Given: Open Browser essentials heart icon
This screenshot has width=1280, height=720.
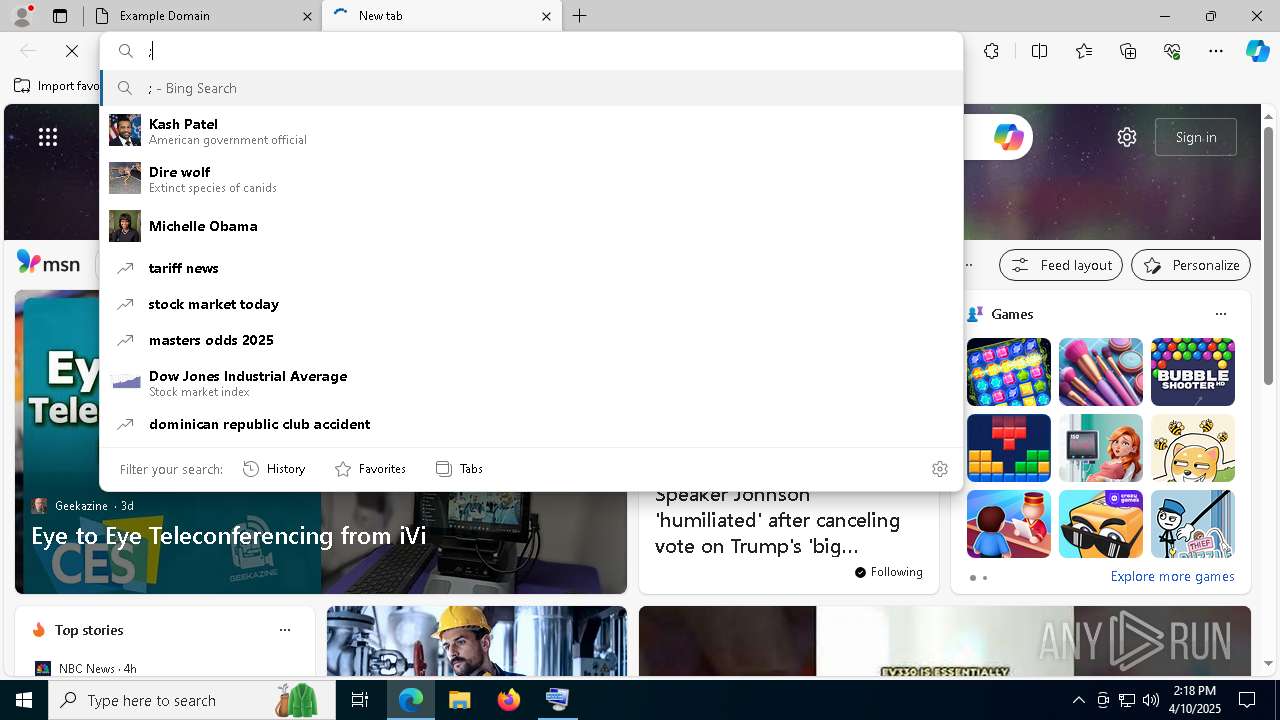Looking at the screenshot, I should point(1173,51).
